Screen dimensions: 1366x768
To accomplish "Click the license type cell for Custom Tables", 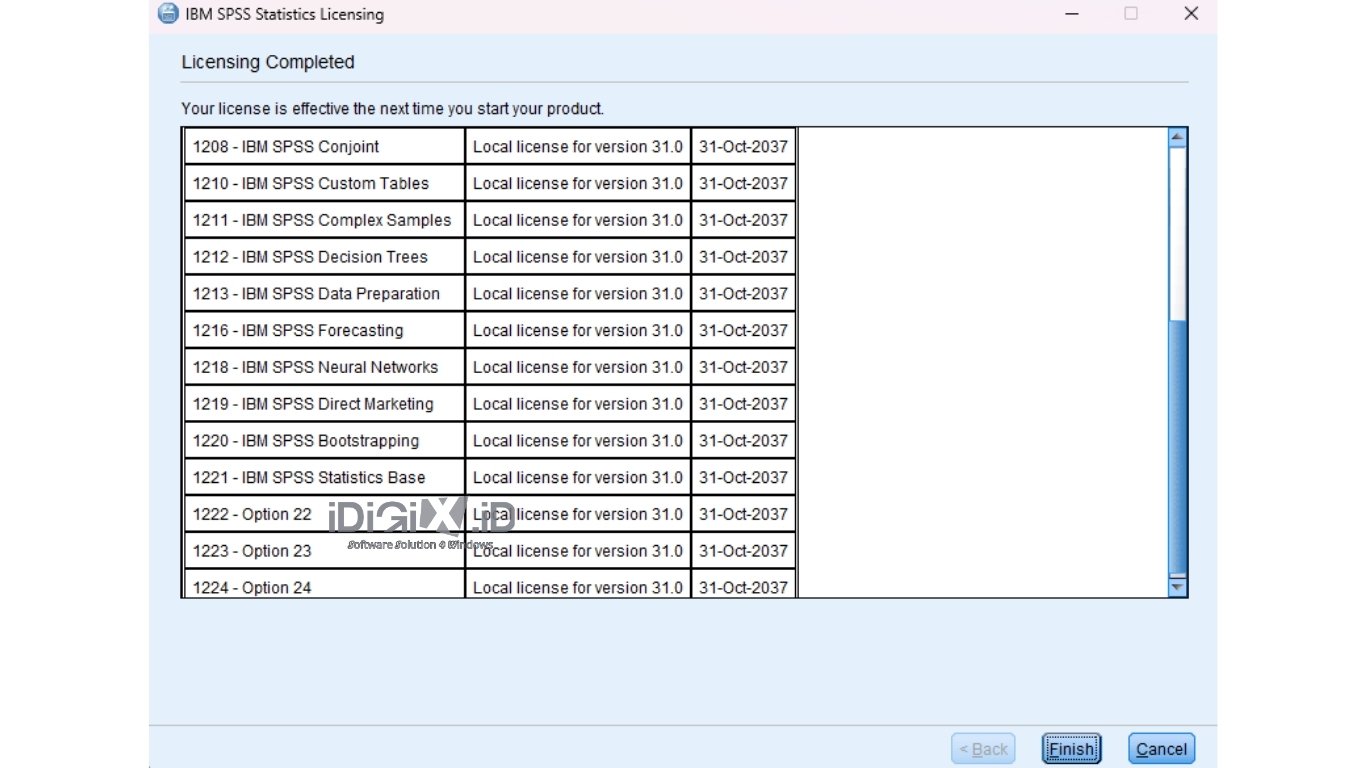I will point(578,184).
